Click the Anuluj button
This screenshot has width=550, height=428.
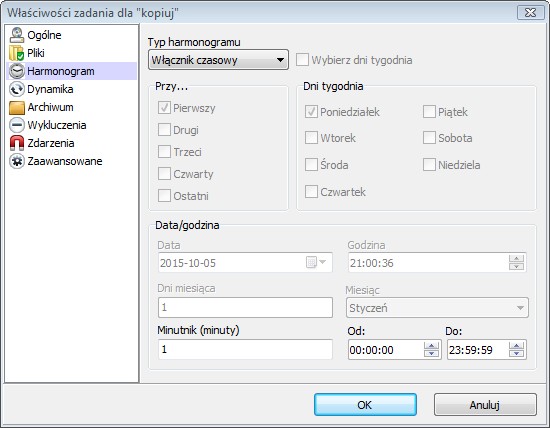point(485,405)
